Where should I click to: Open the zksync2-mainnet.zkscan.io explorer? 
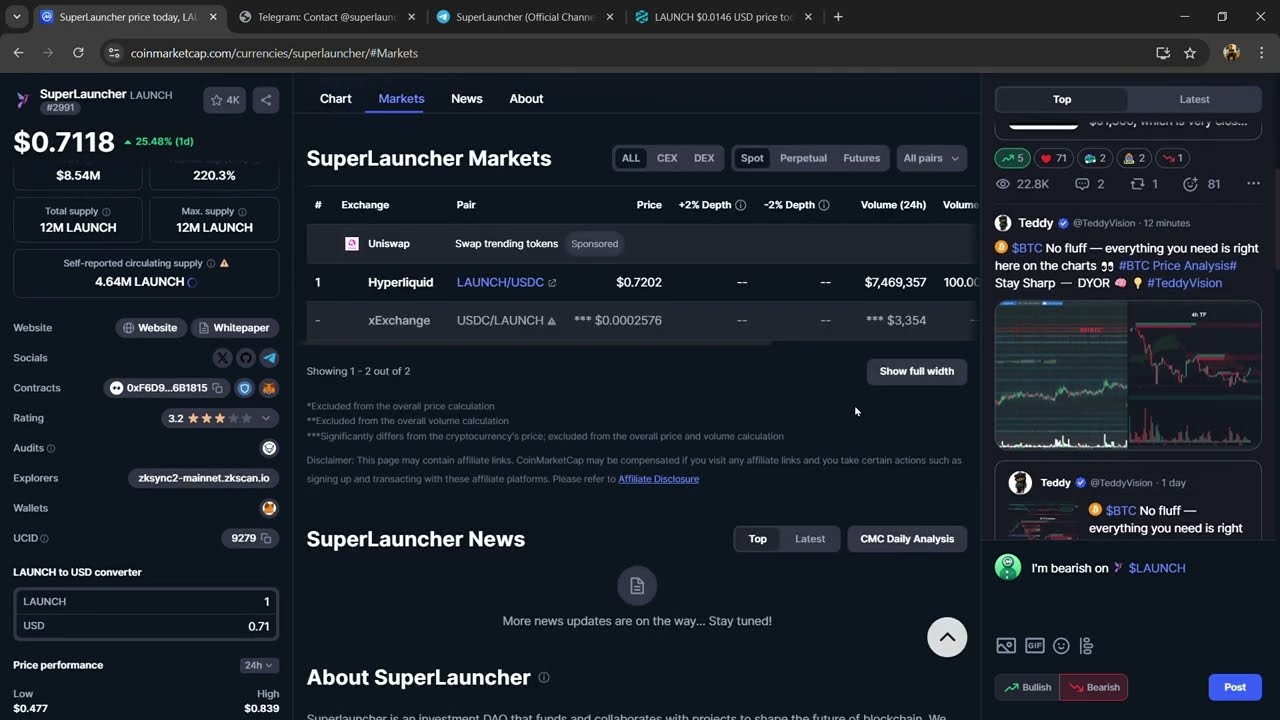pos(203,478)
